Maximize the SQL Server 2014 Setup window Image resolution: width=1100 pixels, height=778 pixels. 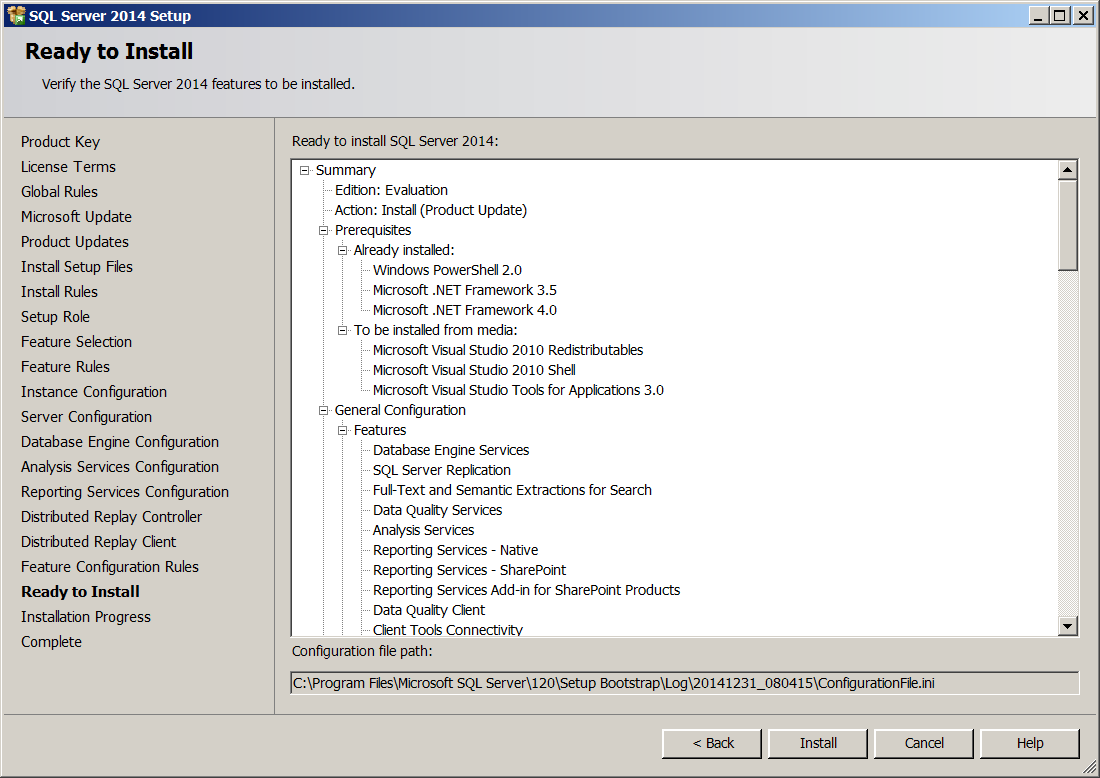pos(1060,15)
